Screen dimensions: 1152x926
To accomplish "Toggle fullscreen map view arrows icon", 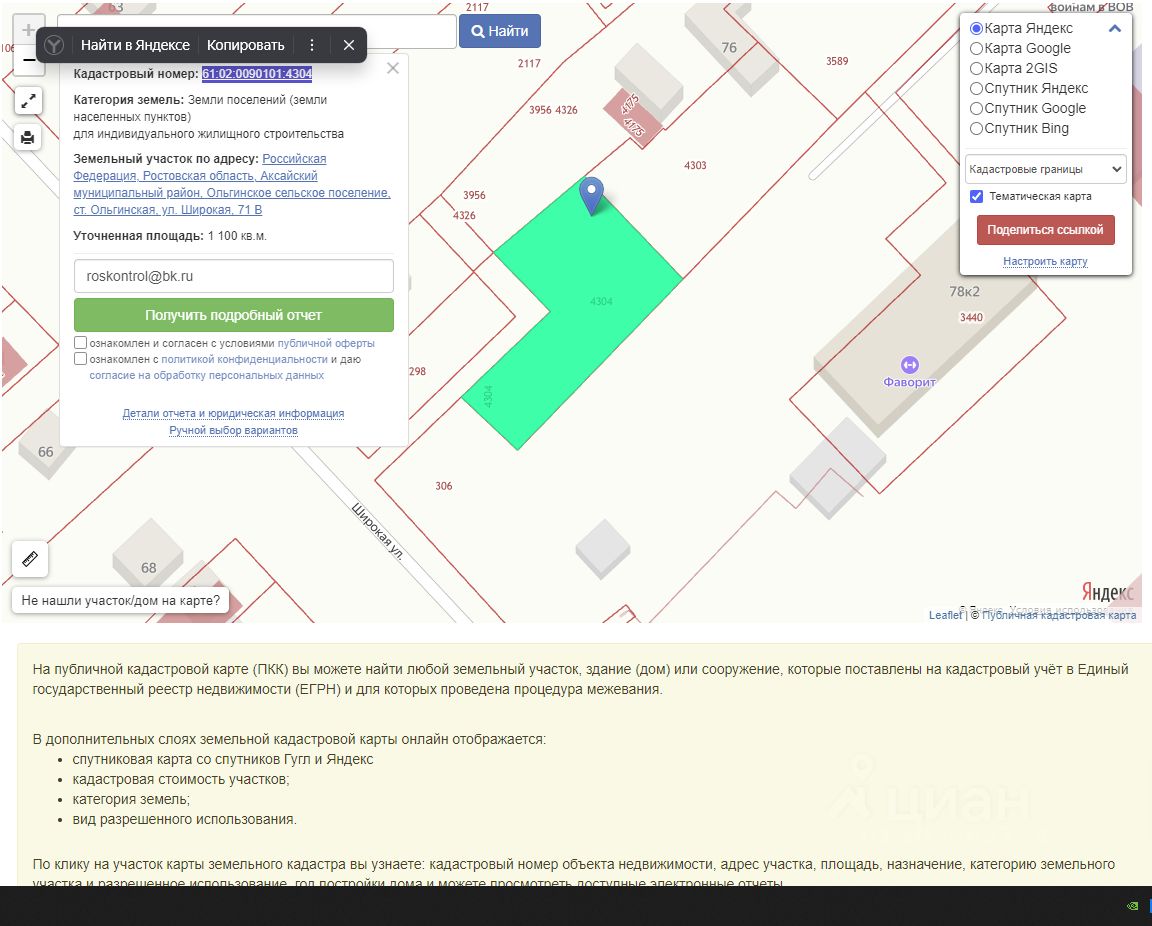I will (28, 101).
